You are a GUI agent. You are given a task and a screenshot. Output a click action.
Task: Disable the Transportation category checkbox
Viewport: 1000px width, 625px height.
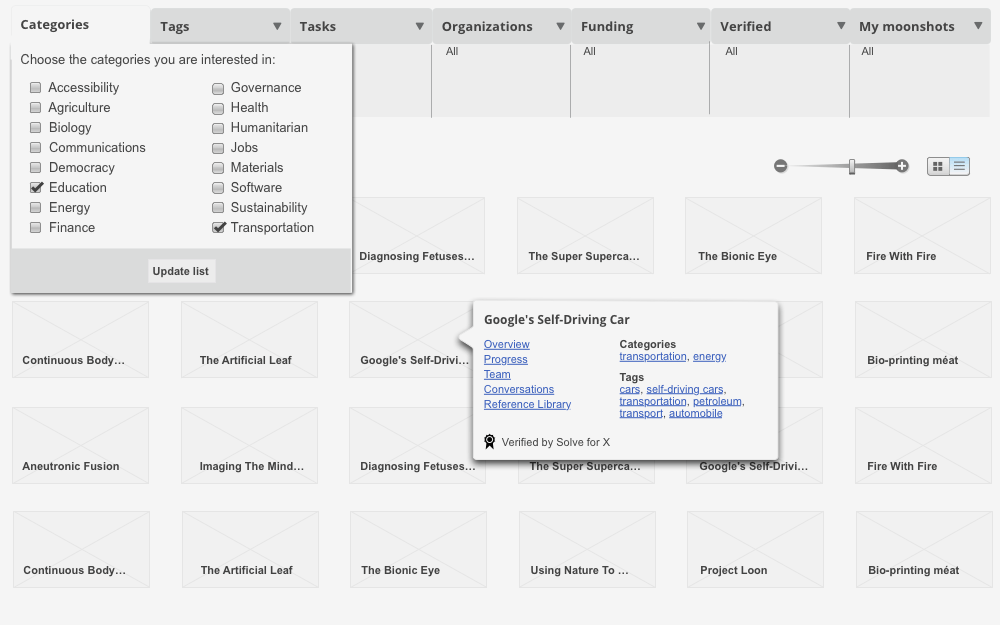[219, 227]
